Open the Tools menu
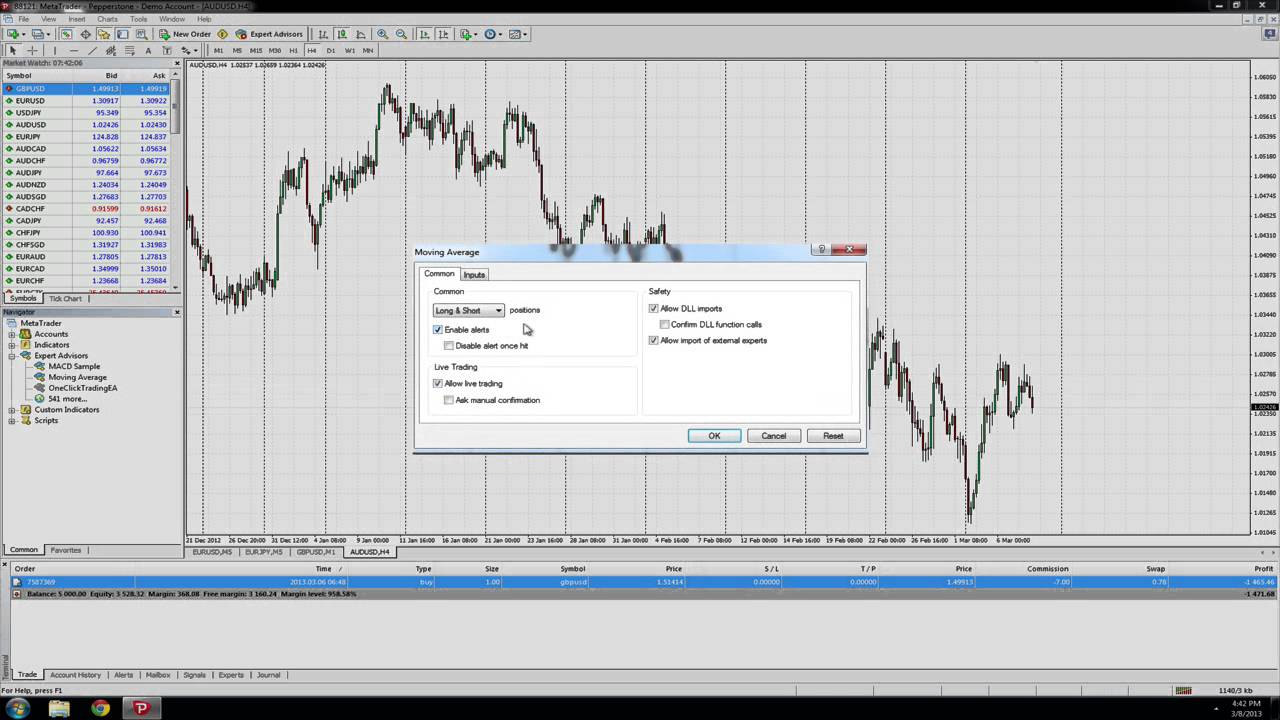 click(138, 19)
